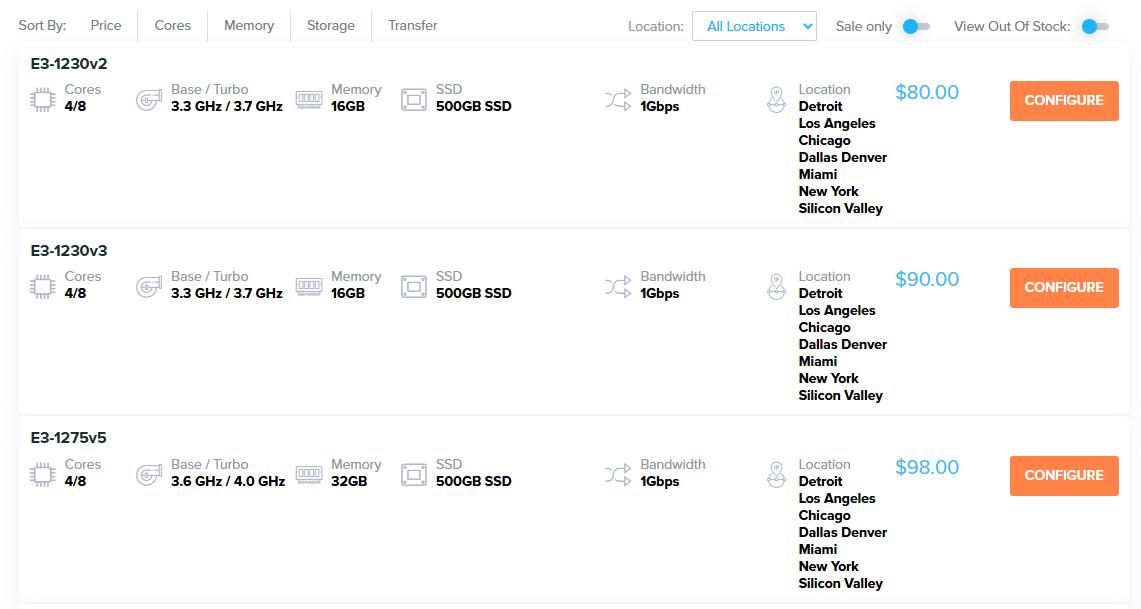Sort the list by Cores
Viewport: 1141px width, 609px height.
[x=173, y=26]
